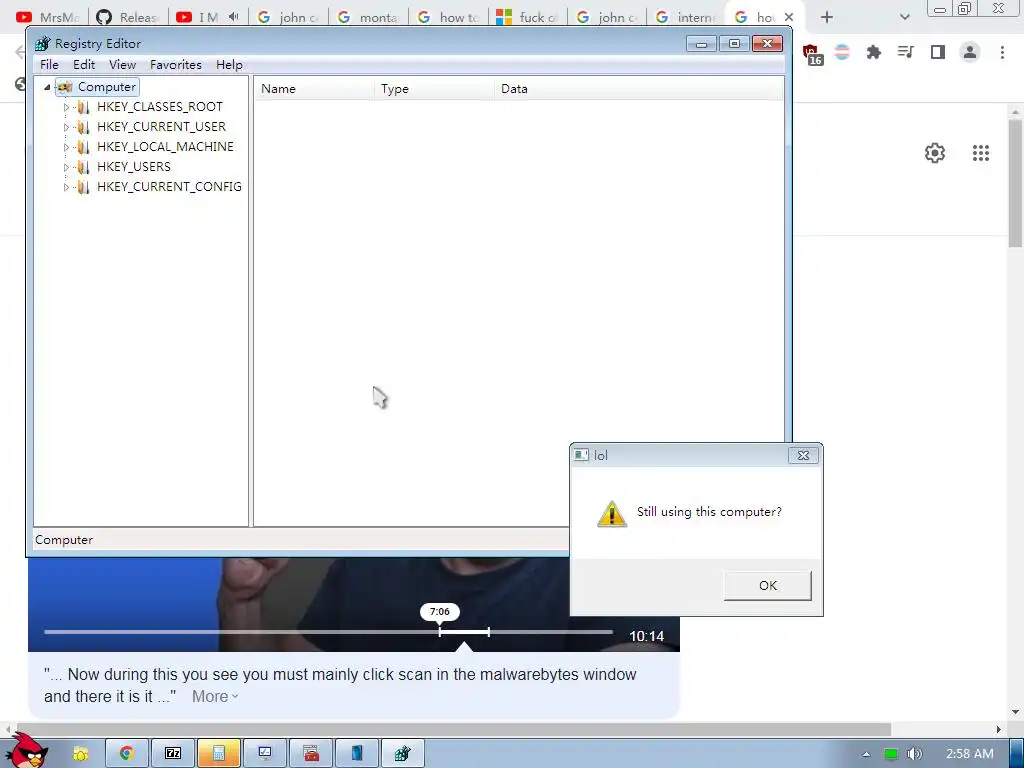Click the lol dialog title icon
Image resolution: width=1024 pixels, height=768 pixels.
tap(581, 455)
